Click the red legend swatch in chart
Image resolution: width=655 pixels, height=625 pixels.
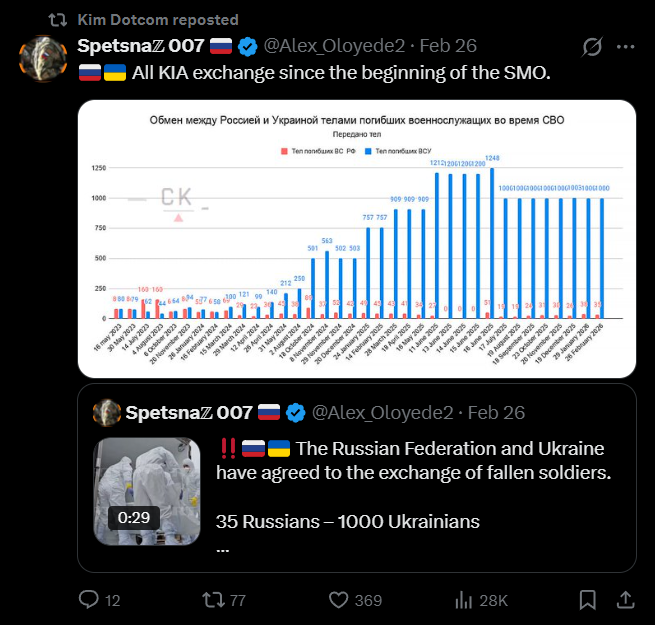[x=285, y=150]
